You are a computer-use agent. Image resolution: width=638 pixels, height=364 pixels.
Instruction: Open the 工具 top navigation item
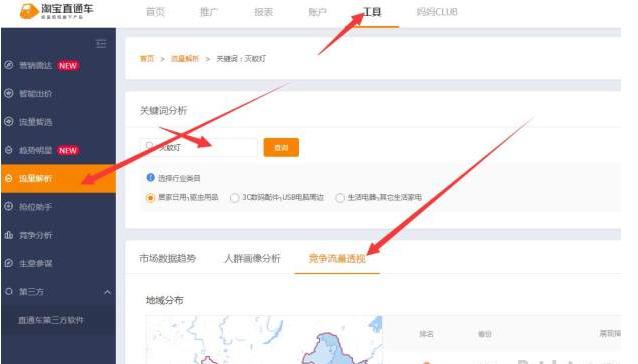point(372,12)
